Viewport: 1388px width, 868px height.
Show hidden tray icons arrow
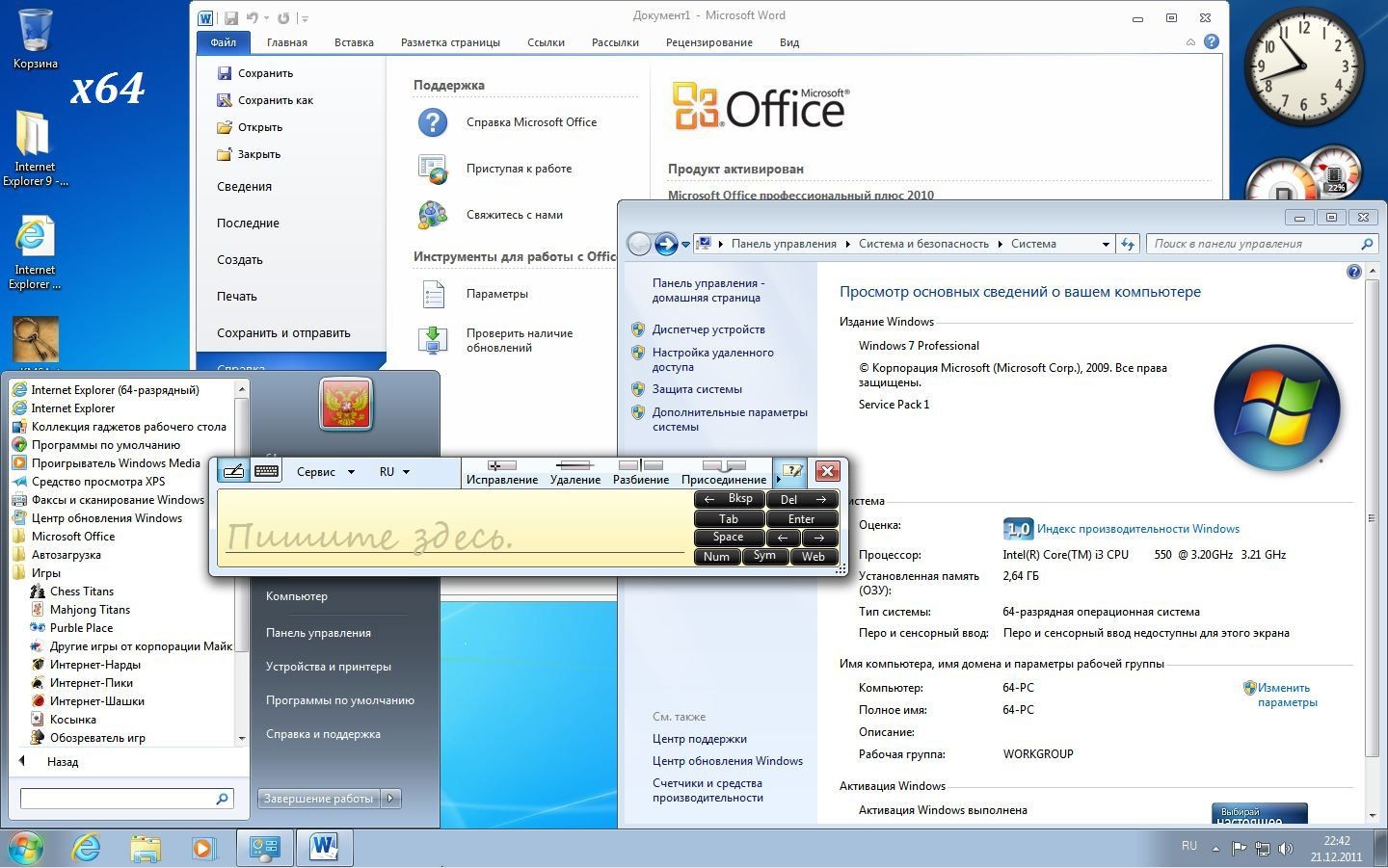click(x=1215, y=849)
